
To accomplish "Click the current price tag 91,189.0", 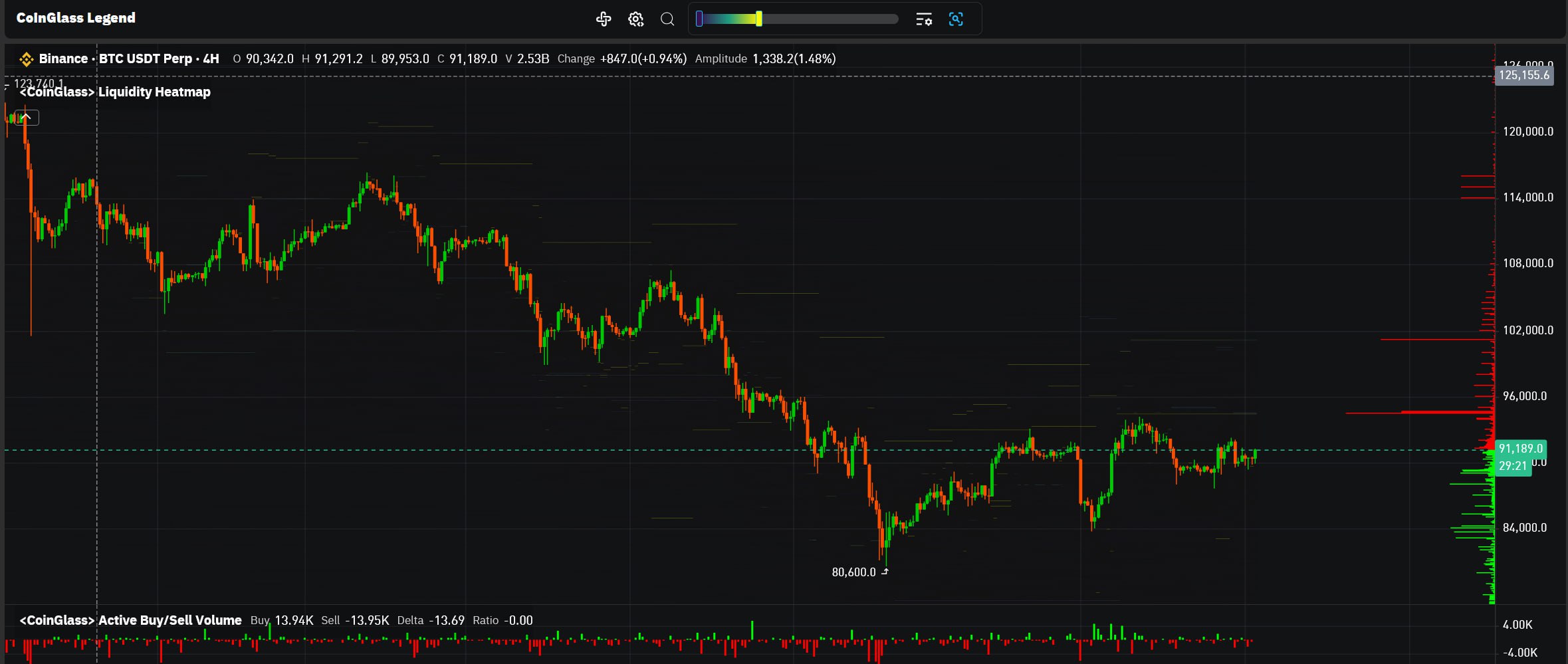I will [x=1520, y=449].
